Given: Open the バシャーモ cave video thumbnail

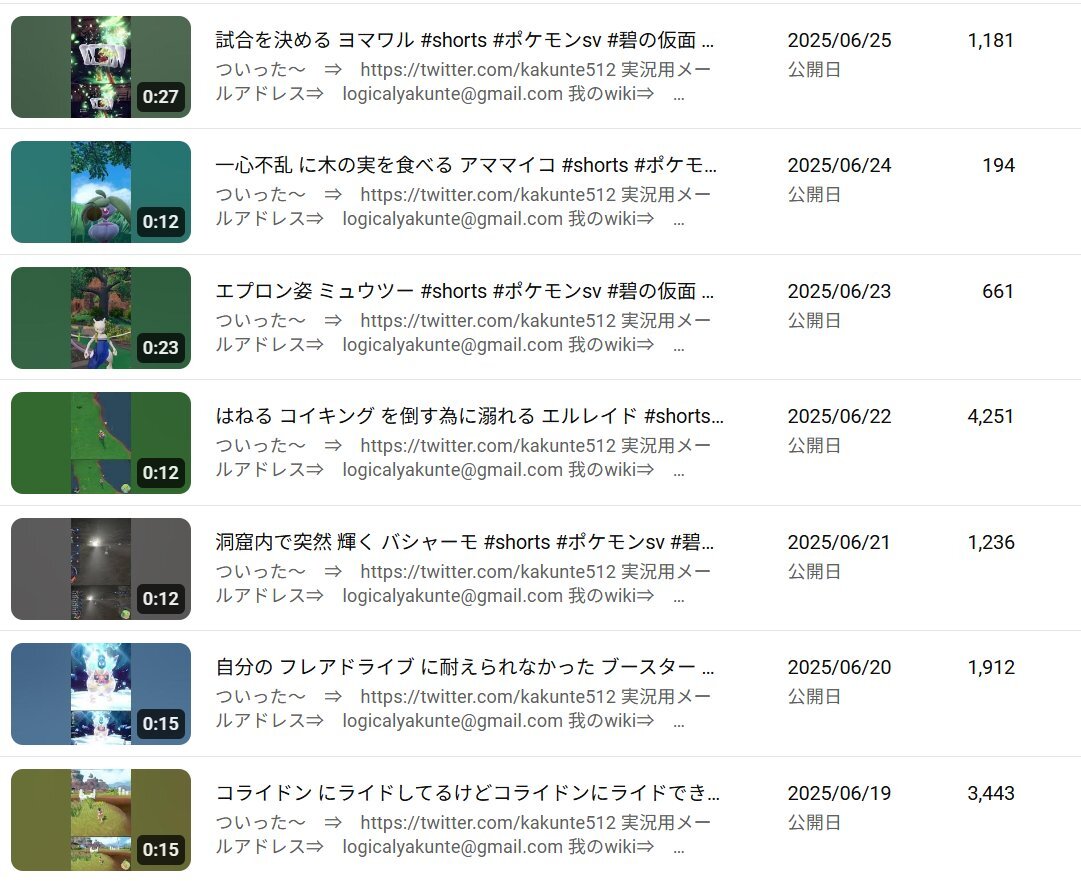Looking at the screenshot, I should [101, 569].
